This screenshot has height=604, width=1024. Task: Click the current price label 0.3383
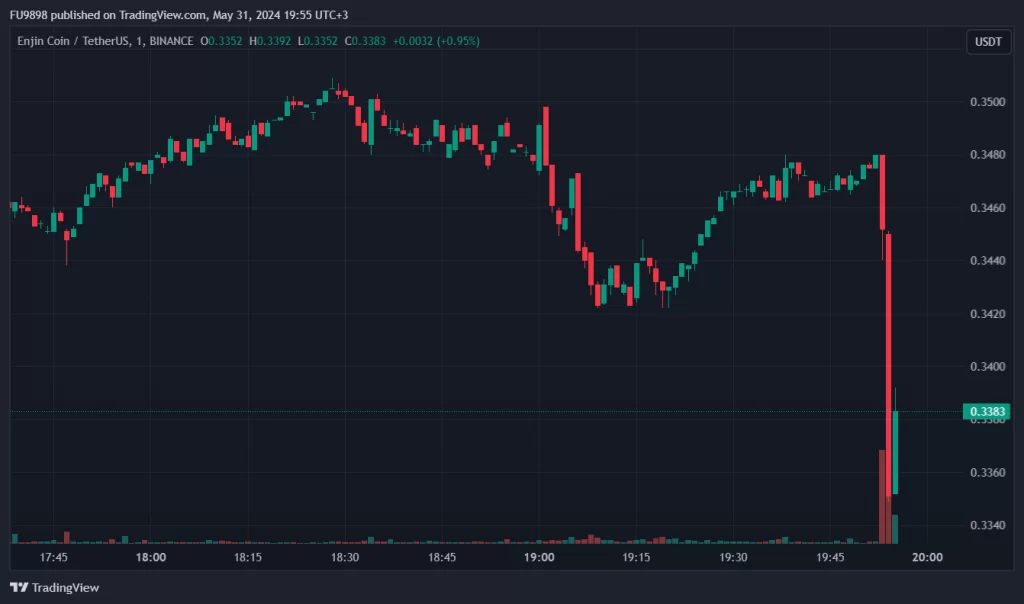pos(985,411)
